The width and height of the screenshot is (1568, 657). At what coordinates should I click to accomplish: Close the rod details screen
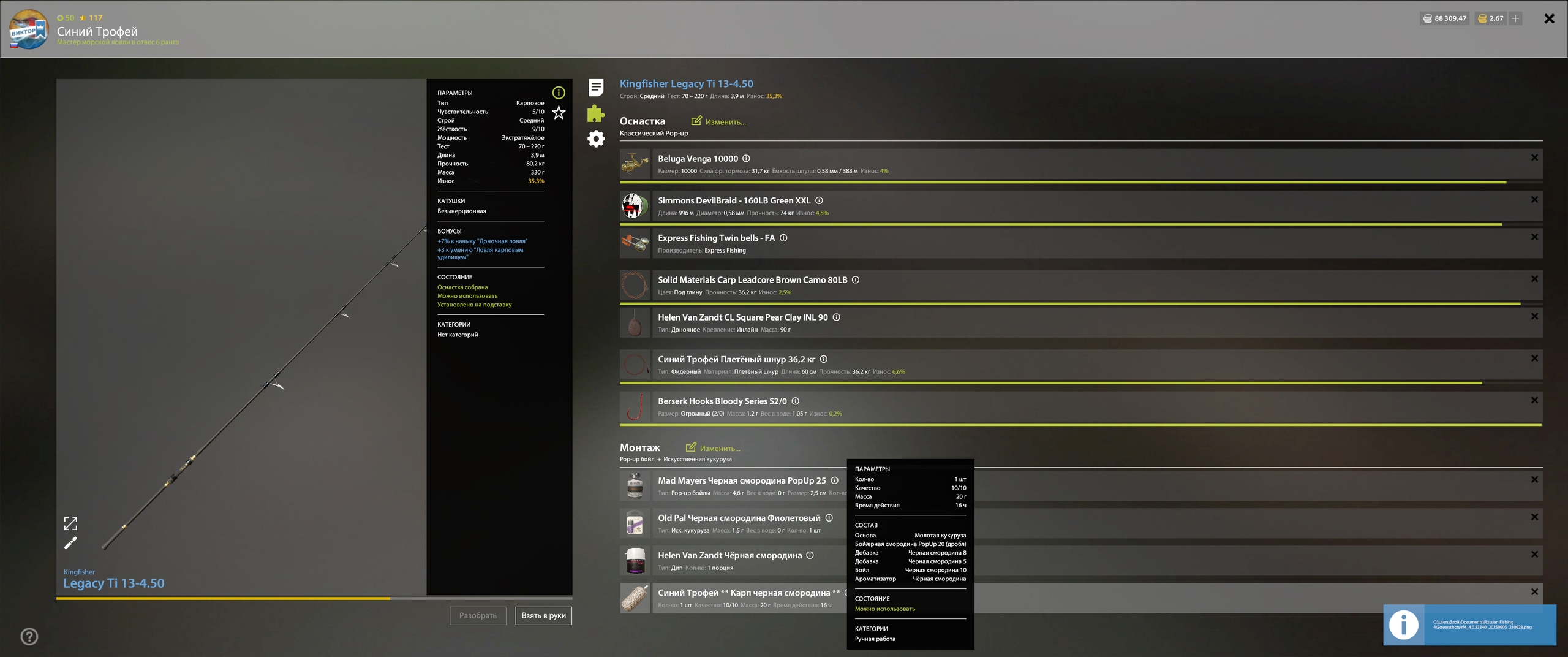[x=1549, y=18]
